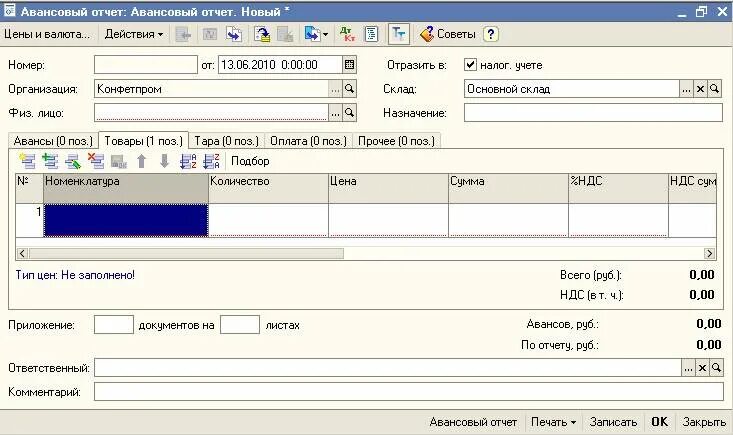Switch to the Тара (0 поз.) tab
Image resolution: width=733 pixels, height=435 pixels.
point(226,141)
